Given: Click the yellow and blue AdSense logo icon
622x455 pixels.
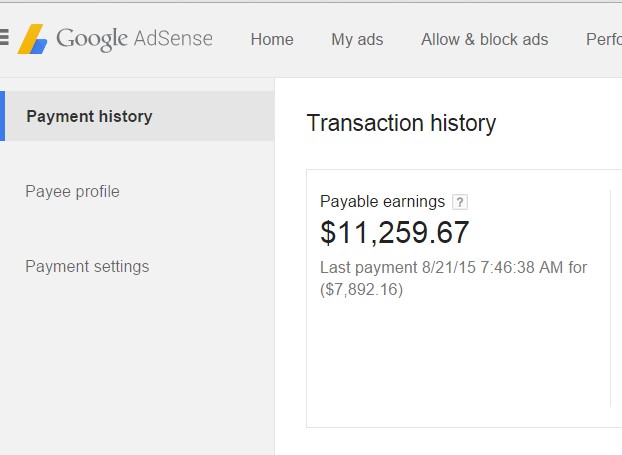Looking at the screenshot, I should pyautogui.click(x=32, y=40).
